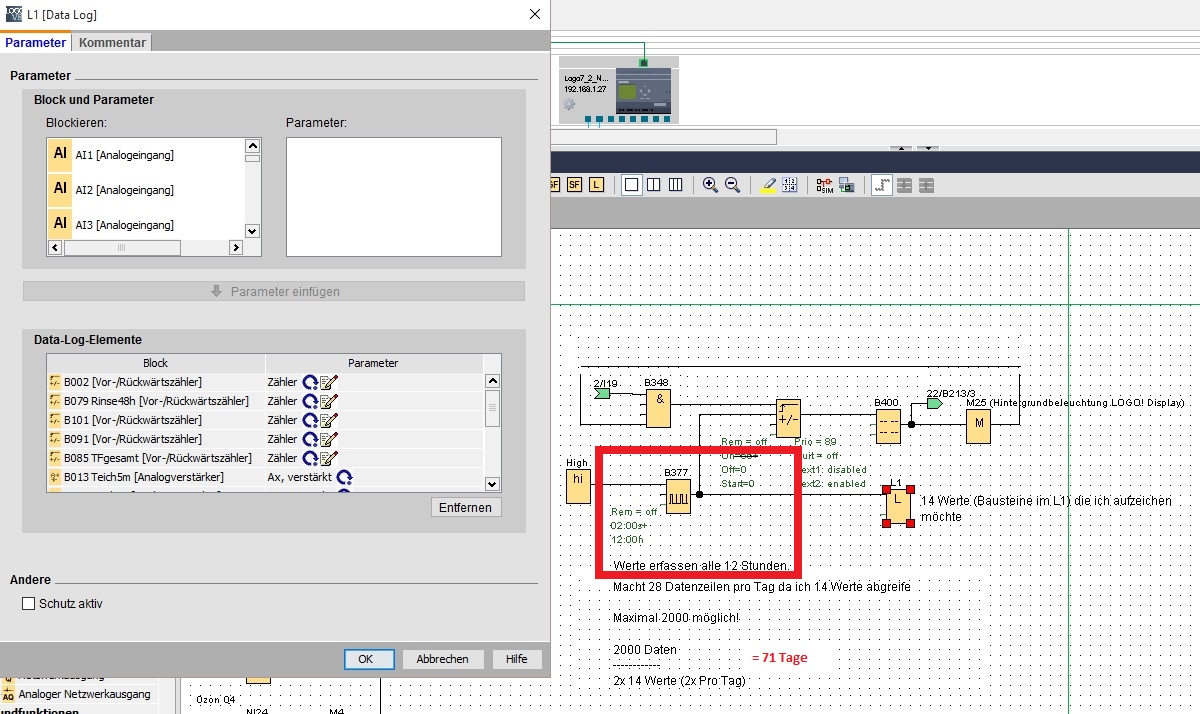This screenshot has height=714, width=1200.
Task: Enable the Schutz aktiv checkbox
Action: pyautogui.click(x=28, y=604)
